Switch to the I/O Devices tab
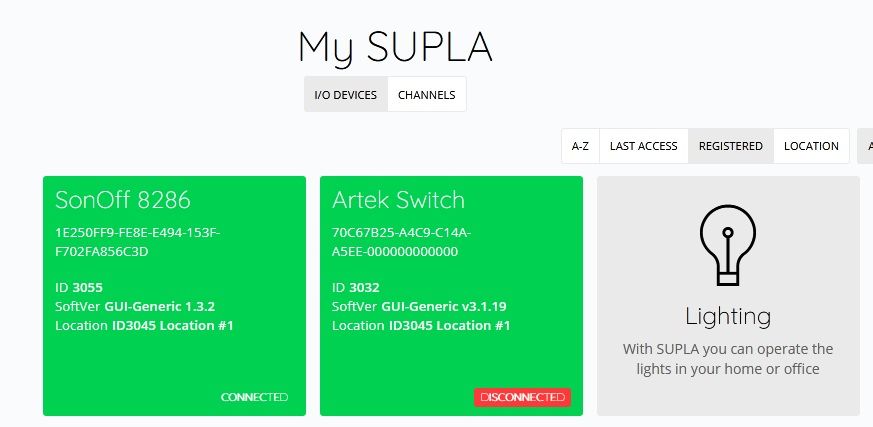Viewport: 873px width, 427px height. click(x=345, y=95)
